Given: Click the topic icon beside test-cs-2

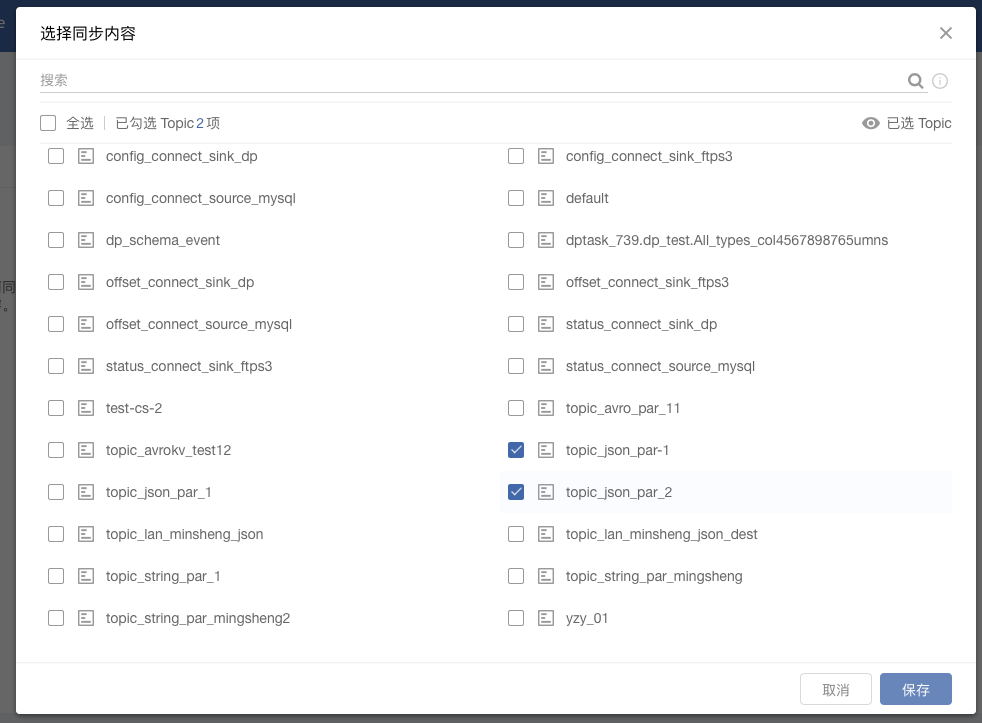Looking at the screenshot, I should pos(86,408).
